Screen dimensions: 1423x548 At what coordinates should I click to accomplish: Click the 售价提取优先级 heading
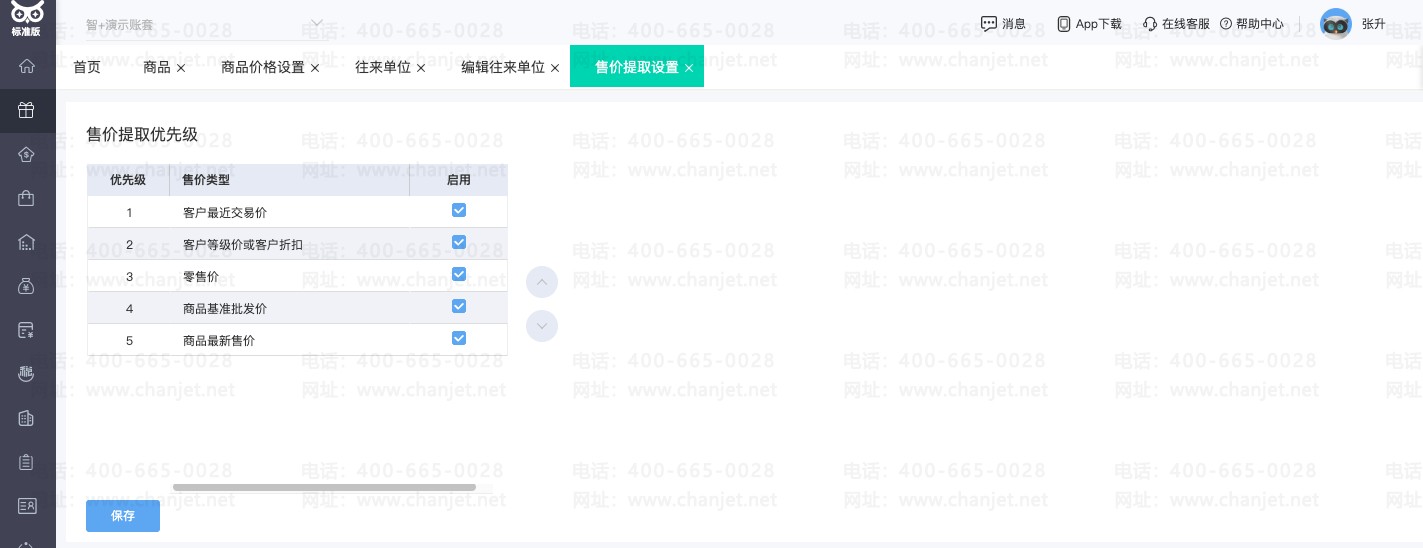(x=142, y=134)
